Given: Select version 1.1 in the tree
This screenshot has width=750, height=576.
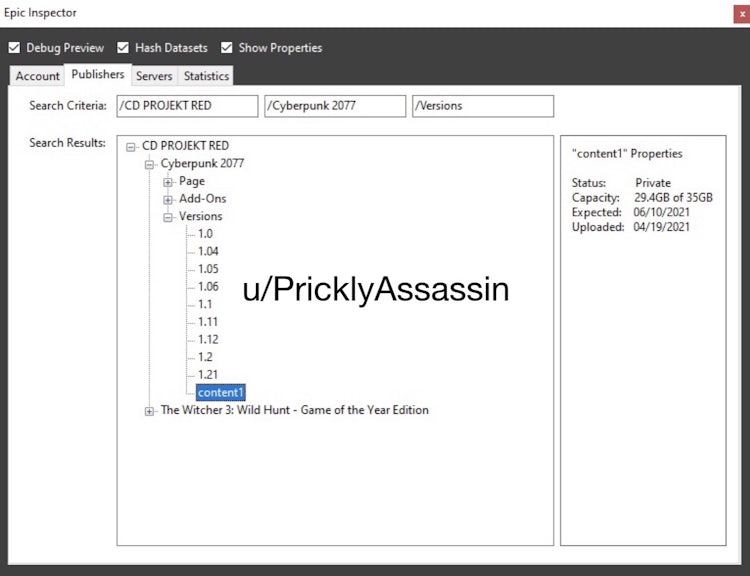Looking at the screenshot, I should click(x=205, y=304).
